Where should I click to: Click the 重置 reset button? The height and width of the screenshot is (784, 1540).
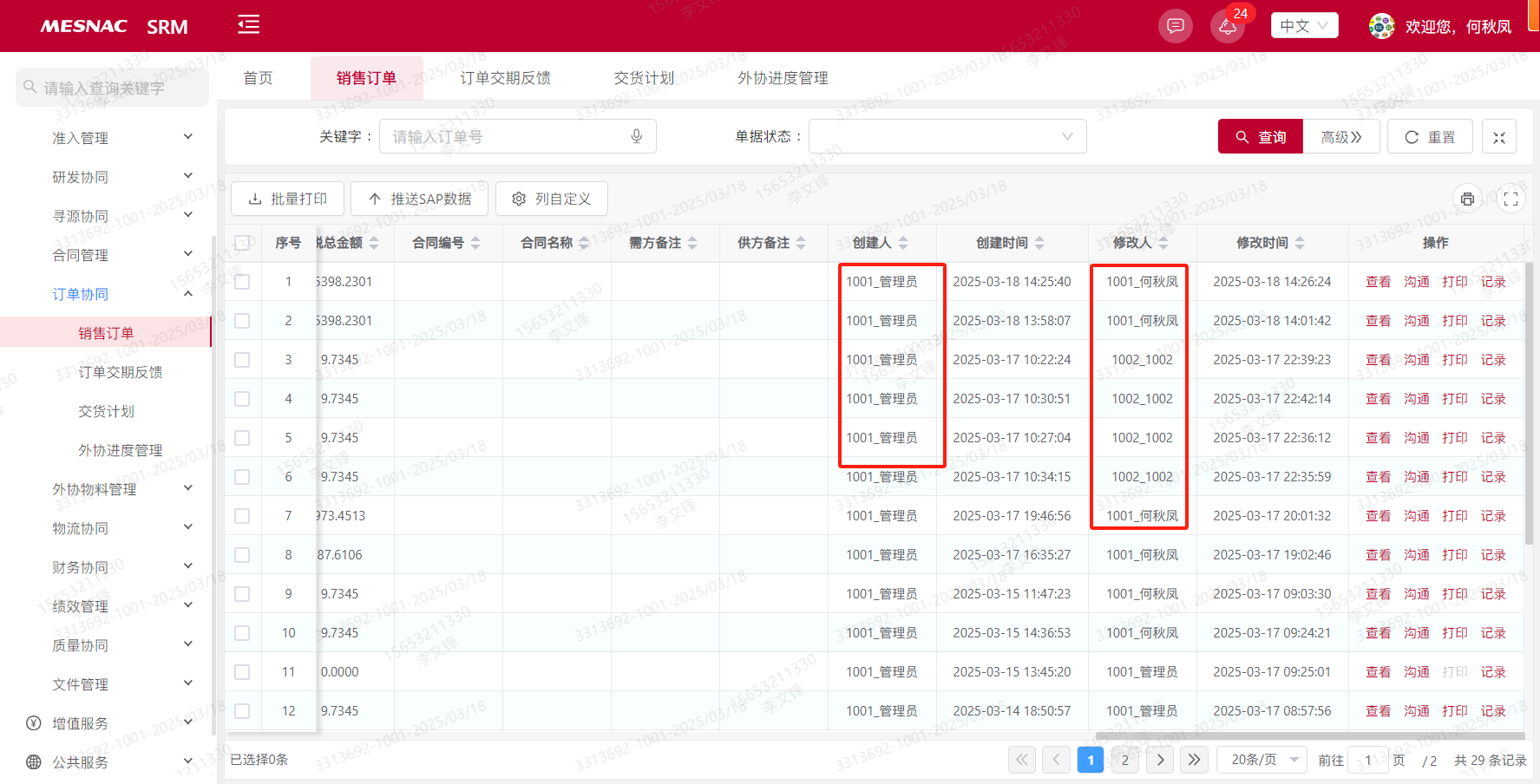[x=1430, y=137]
